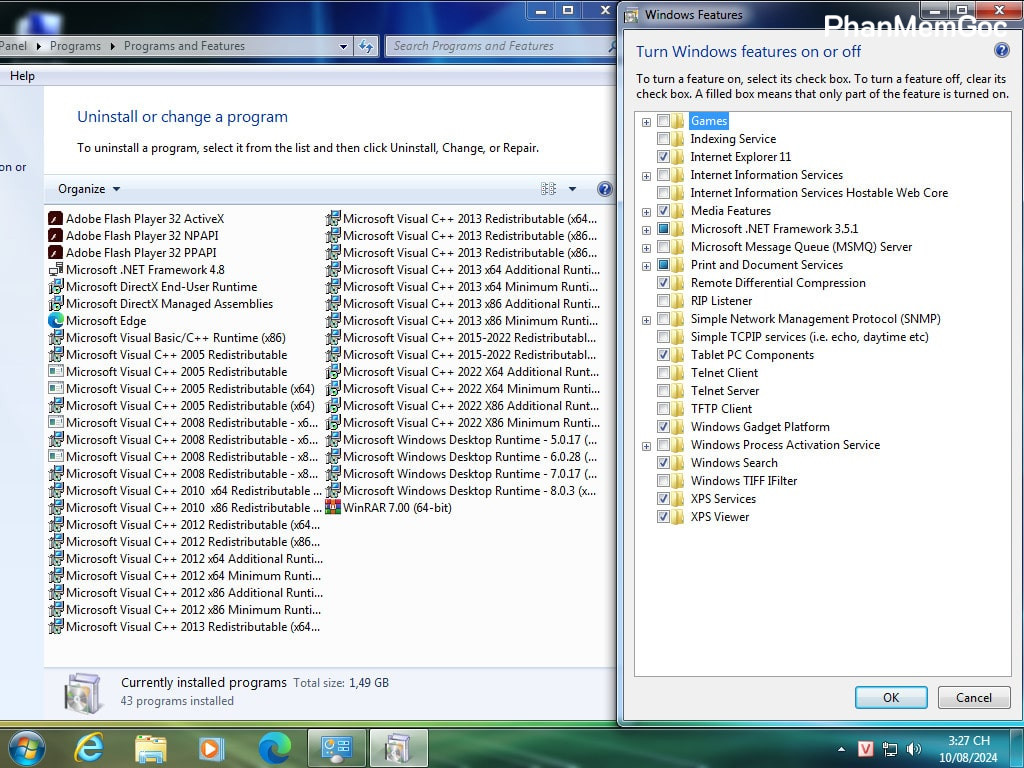Select the Microsoft Edge program icon
The image size is (1024, 768).
56,321
